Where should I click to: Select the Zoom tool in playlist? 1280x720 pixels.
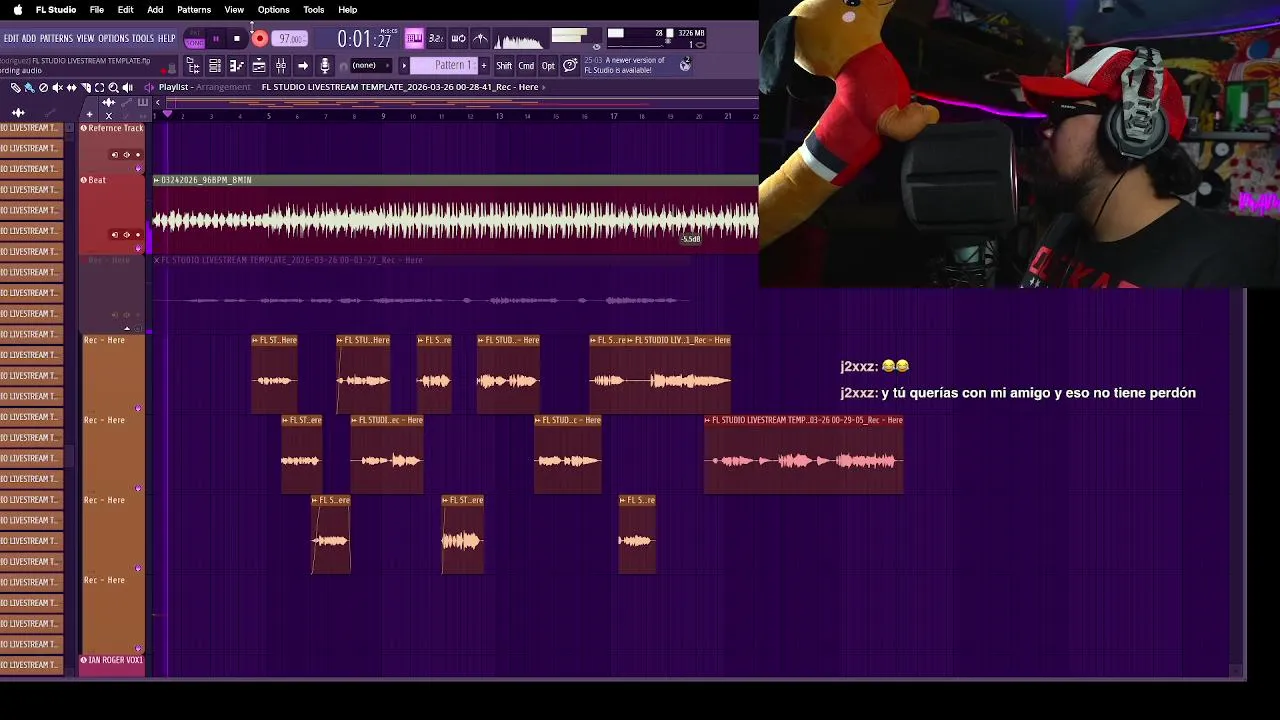113,88
